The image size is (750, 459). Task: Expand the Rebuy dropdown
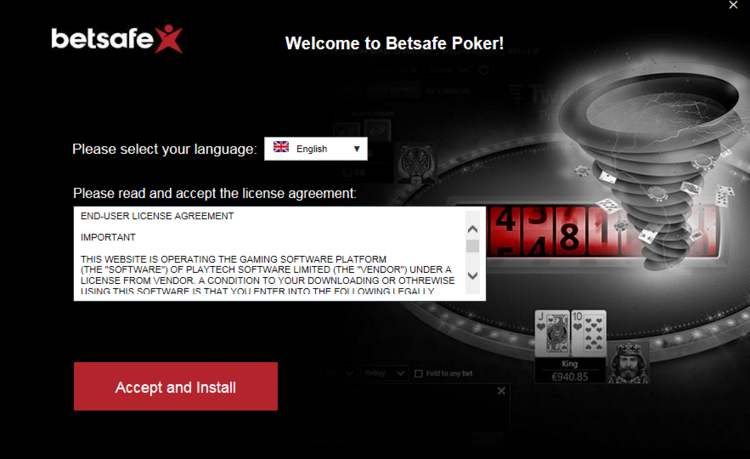(x=385, y=373)
